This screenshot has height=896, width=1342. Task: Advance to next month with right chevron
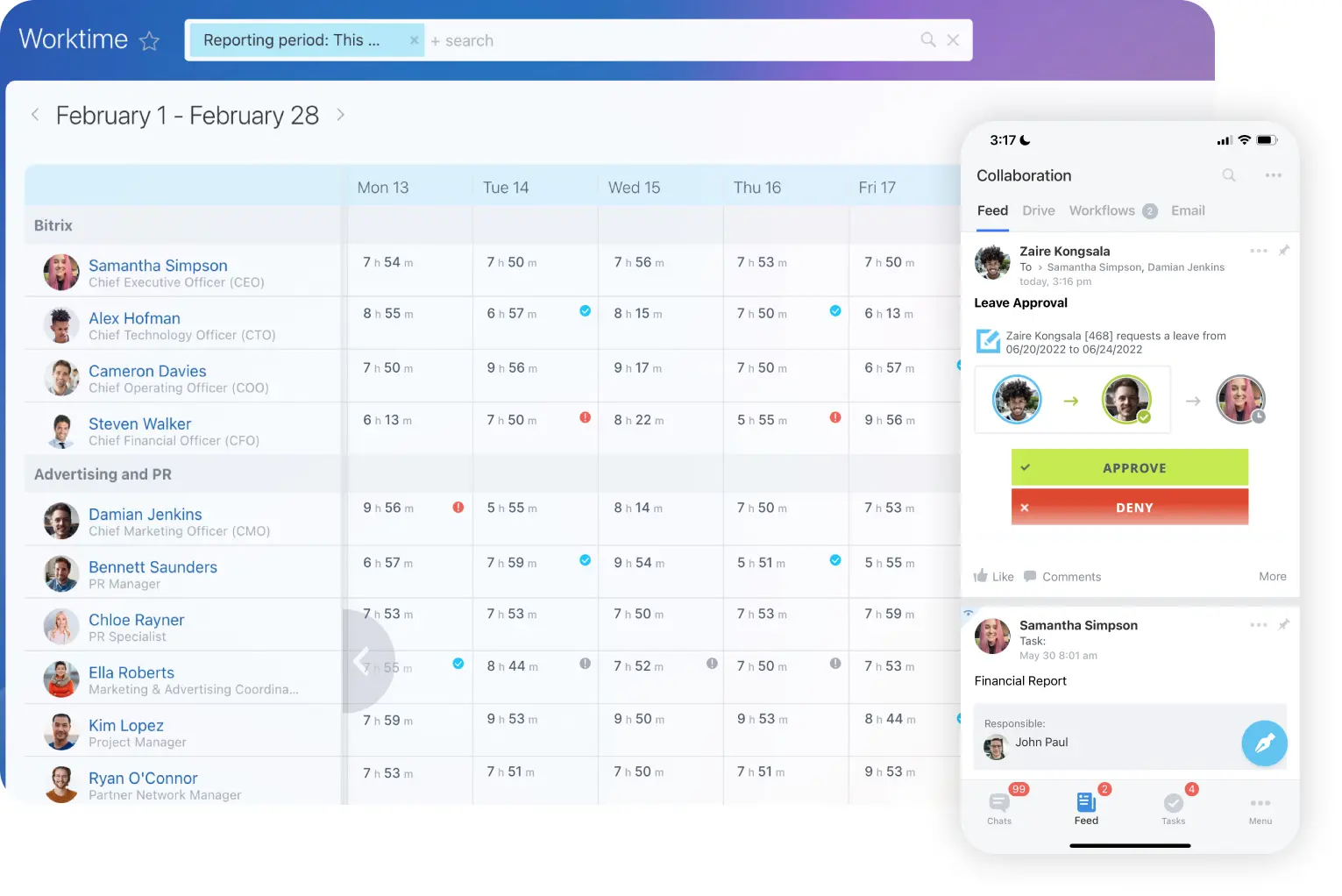340,115
